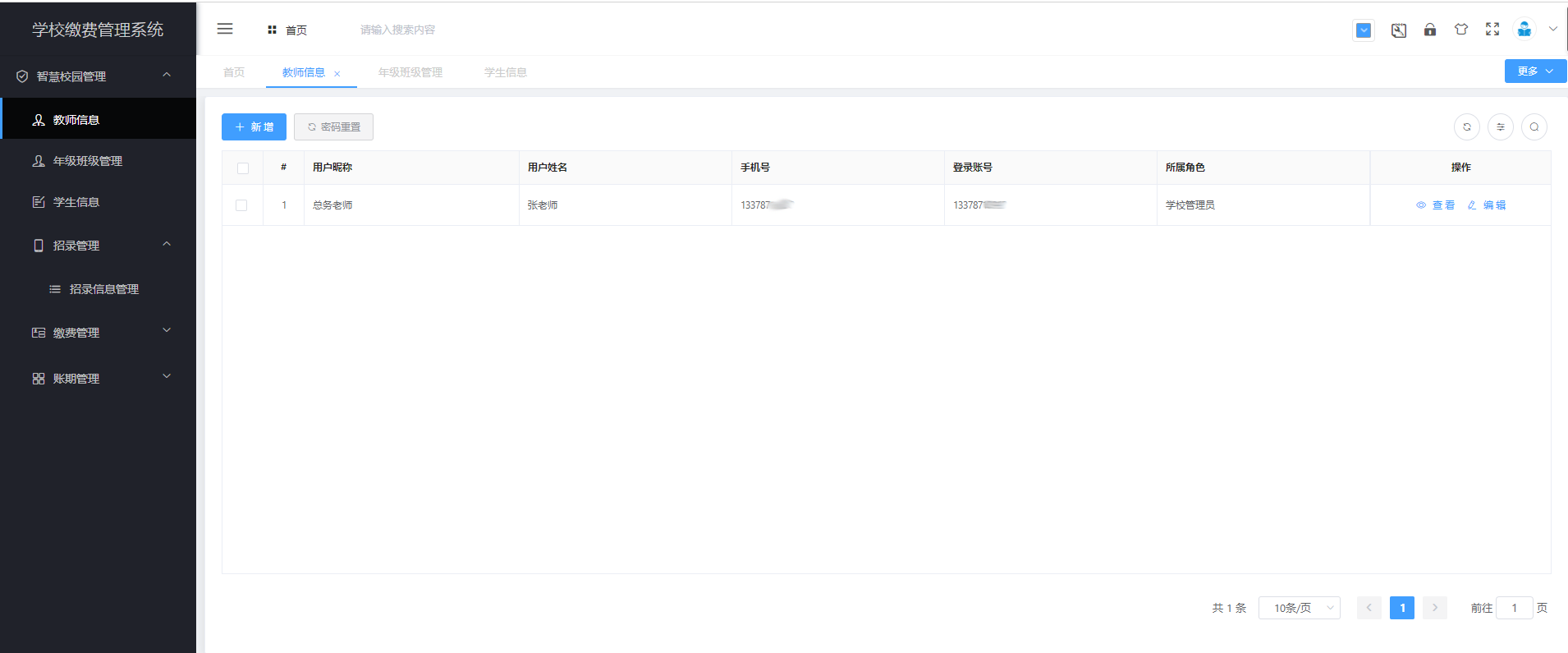Viewport: 1568px width, 653px height.
Task: Click the lock screen icon
Action: point(1429,30)
